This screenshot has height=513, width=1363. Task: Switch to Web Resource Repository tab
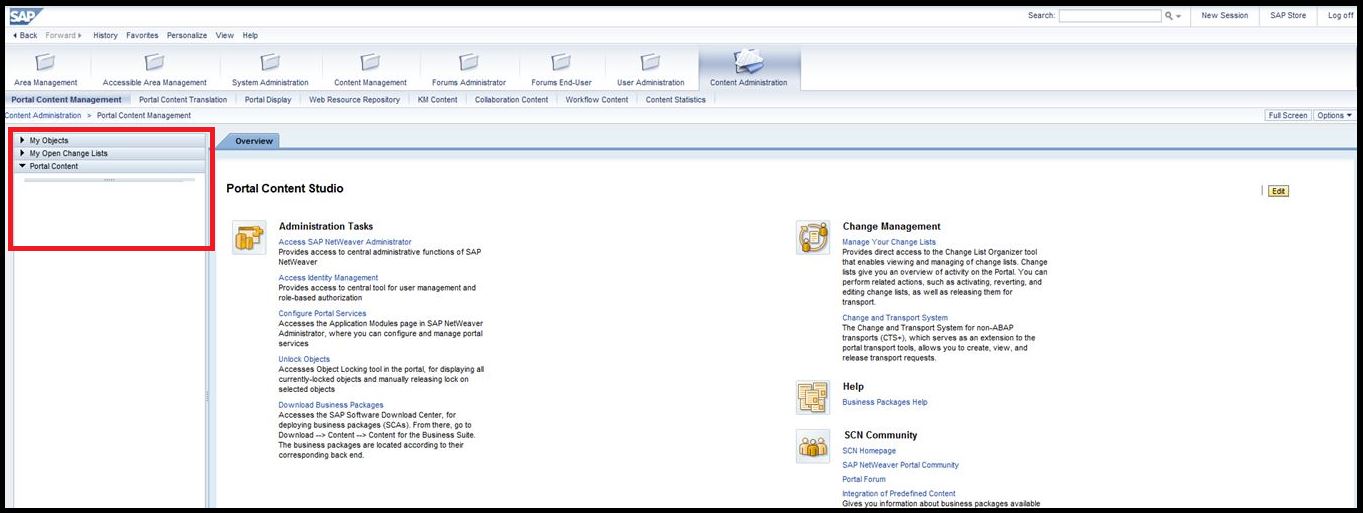click(x=354, y=99)
